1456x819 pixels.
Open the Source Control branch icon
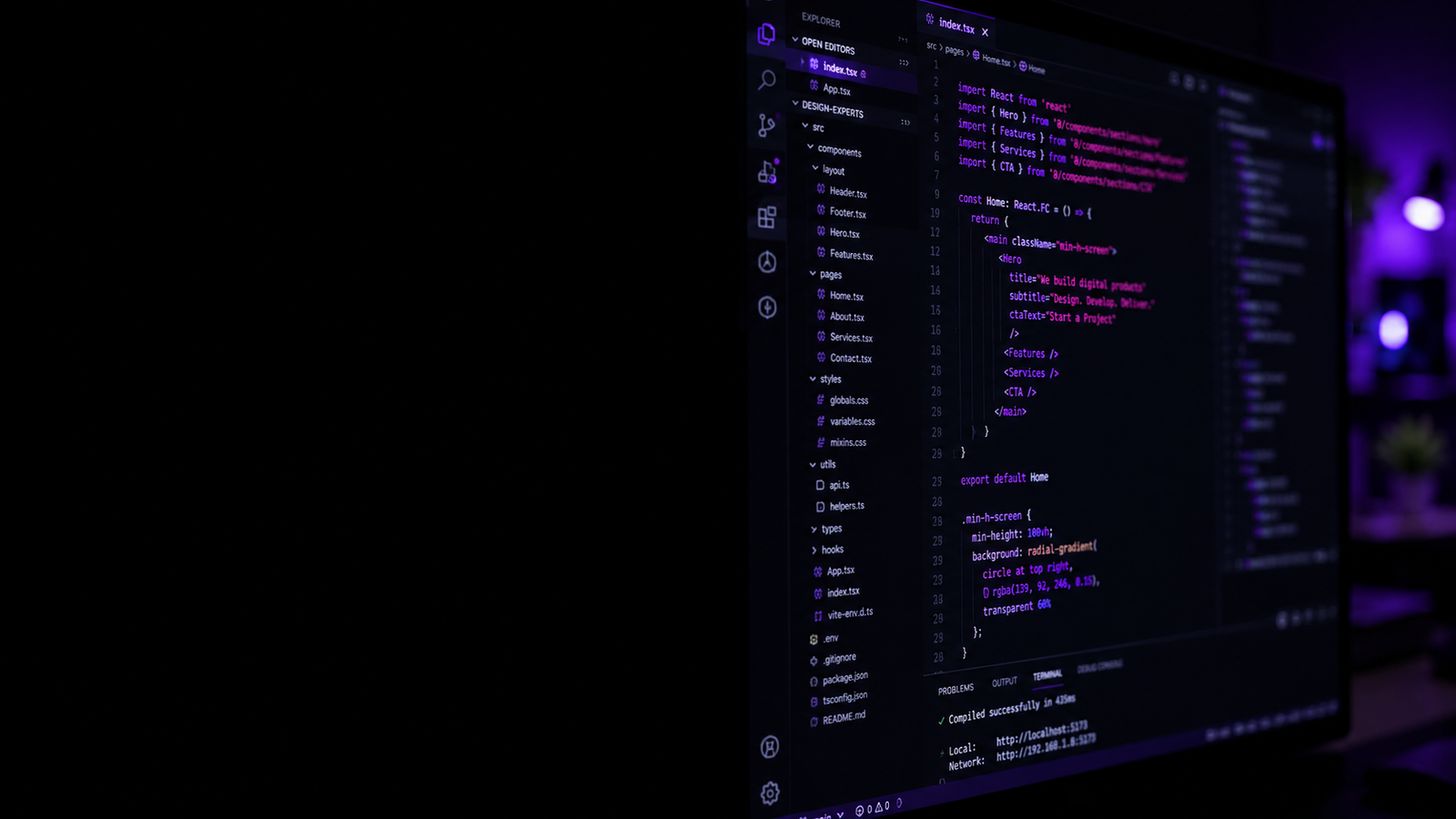(x=767, y=126)
